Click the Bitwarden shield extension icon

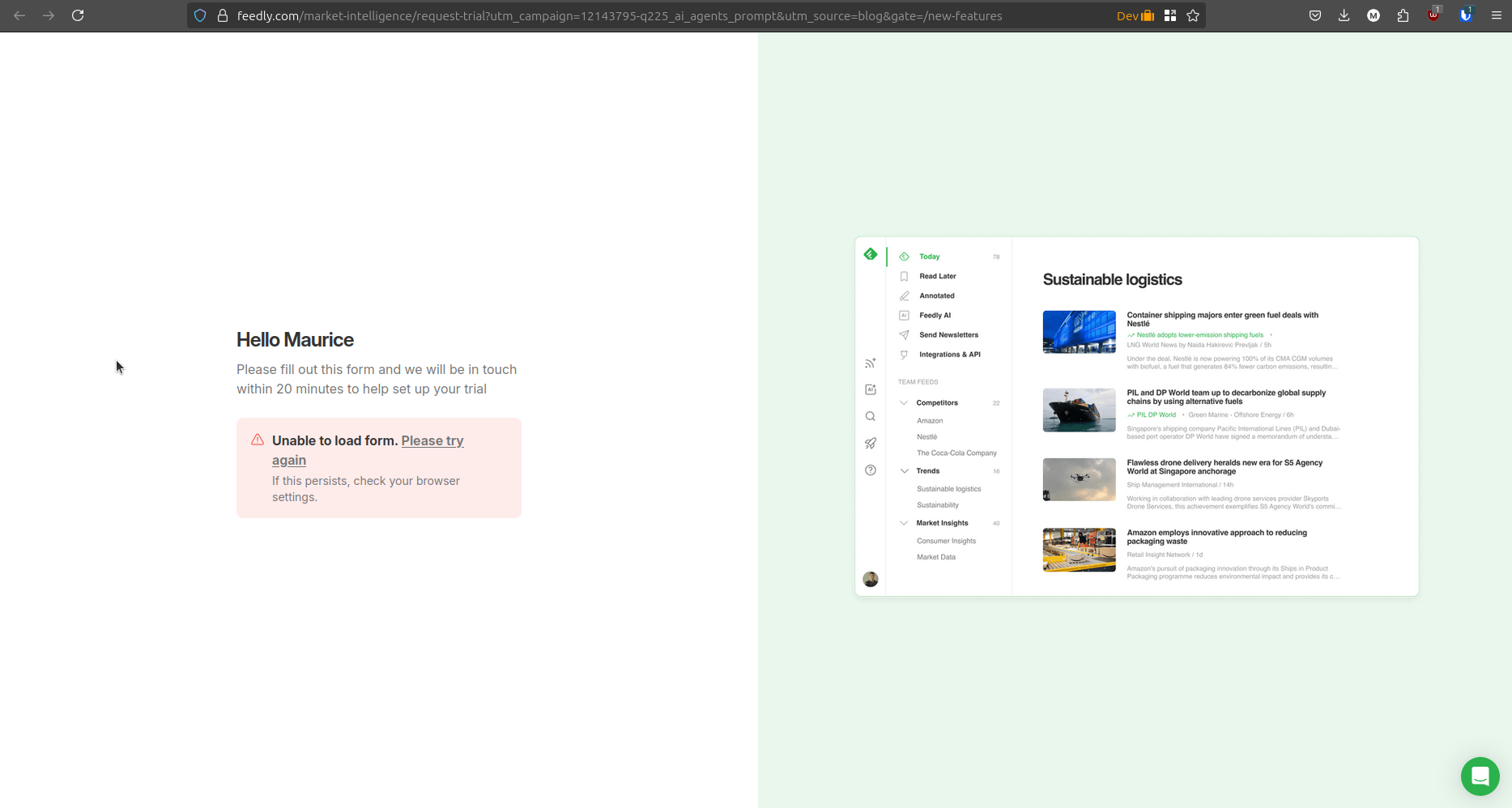(x=1465, y=15)
